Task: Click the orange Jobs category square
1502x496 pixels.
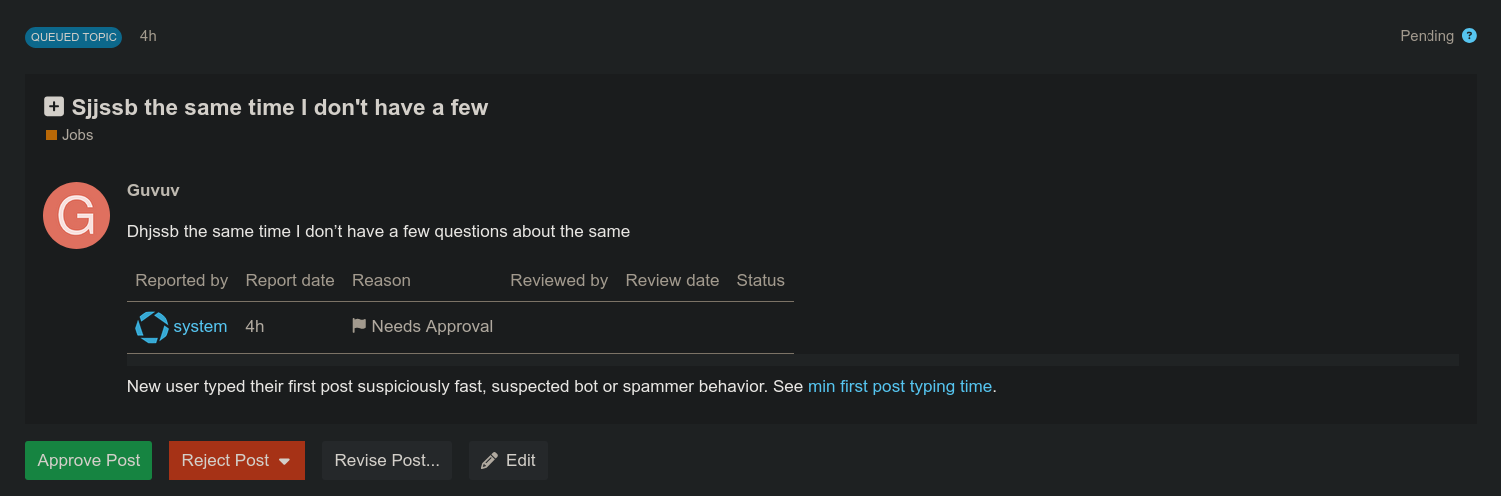Action: (x=51, y=135)
